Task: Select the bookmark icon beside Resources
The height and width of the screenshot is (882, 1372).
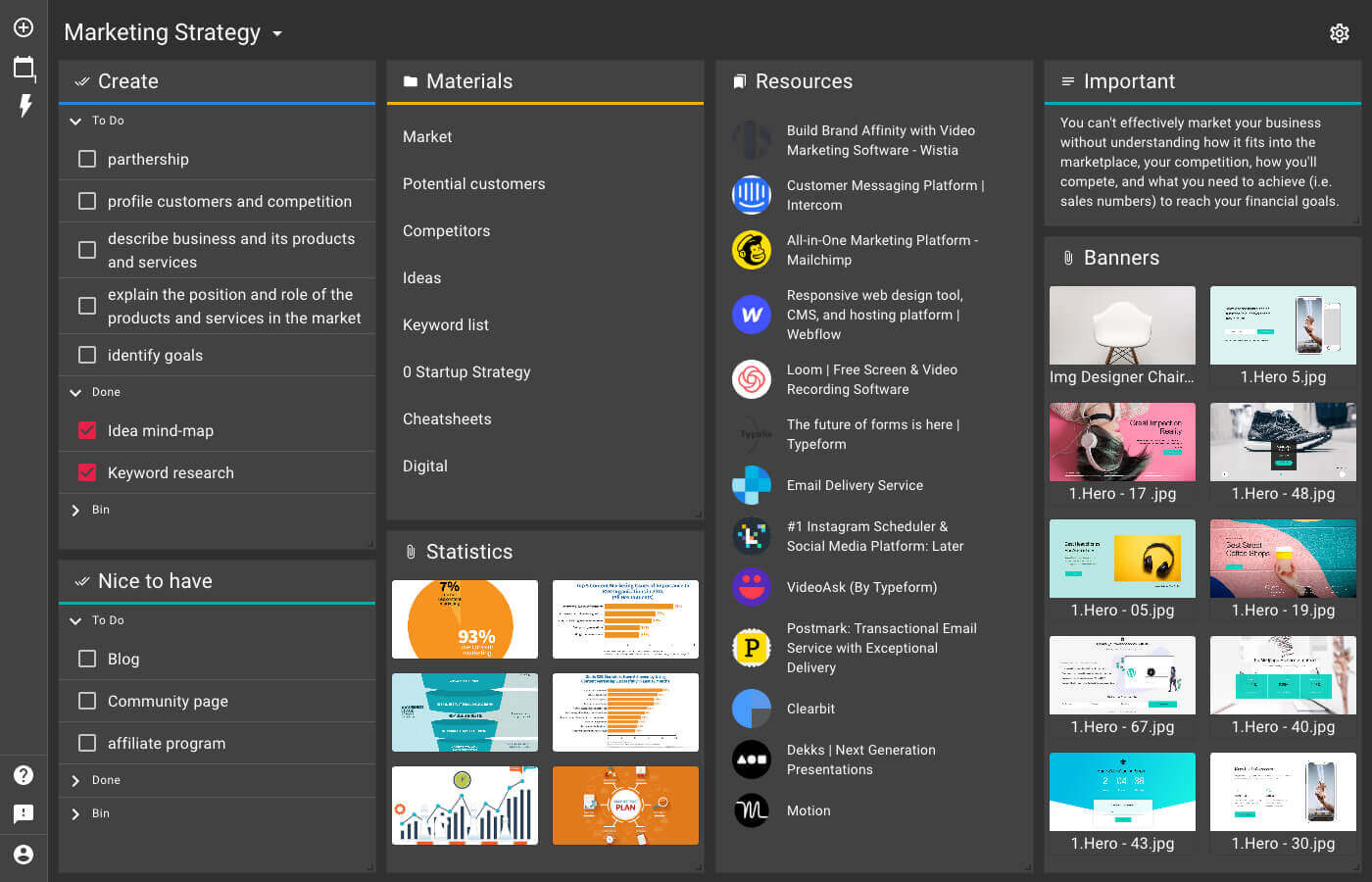Action: [740, 81]
